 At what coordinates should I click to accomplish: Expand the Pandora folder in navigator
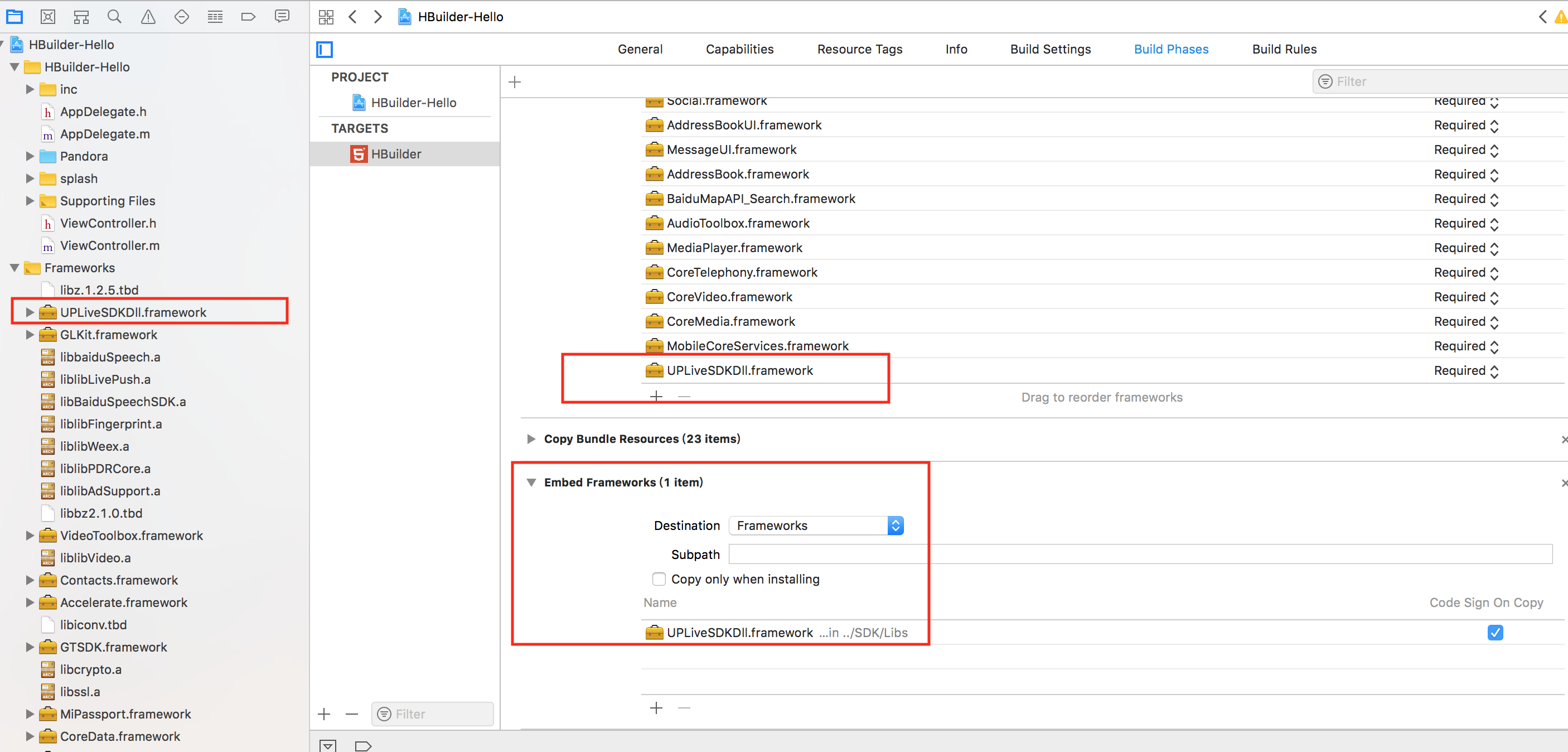(30, 157)
